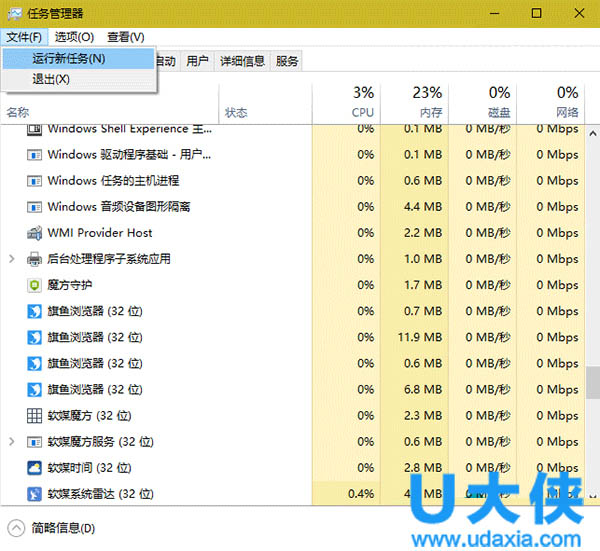This screenshot has width=600, height=551.
Task: Click the 2.2 MB memory value
Action: pos(423,233)
